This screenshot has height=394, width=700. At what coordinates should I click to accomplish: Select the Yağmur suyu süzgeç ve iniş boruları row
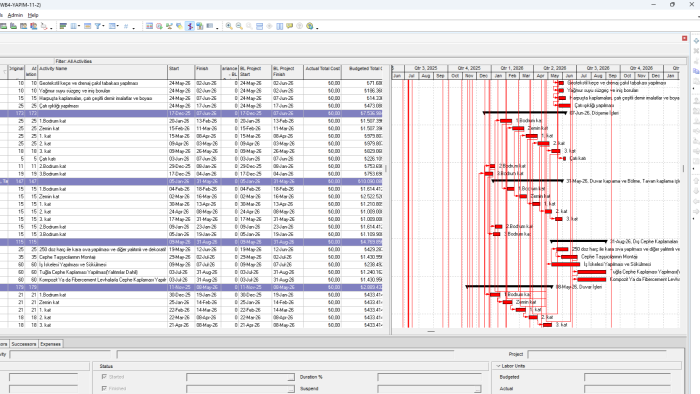[x=191, y=91]
